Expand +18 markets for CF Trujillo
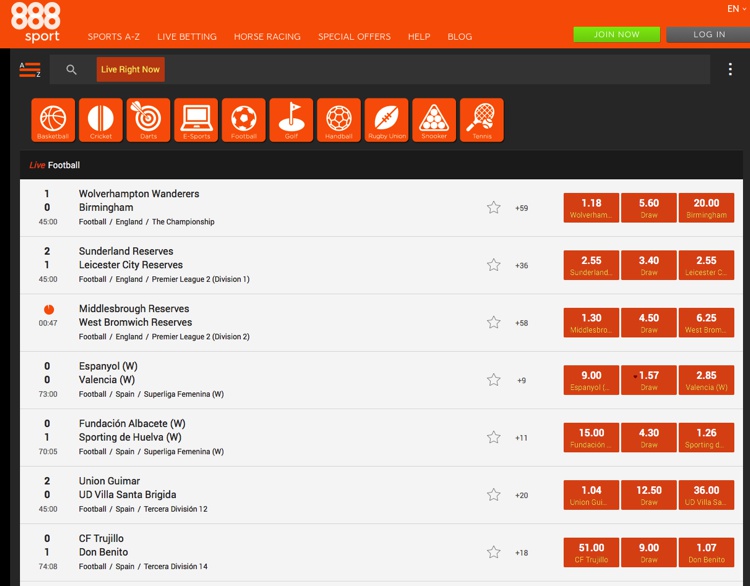The width and height of the screenshot is (750, 586). point(521,553)
